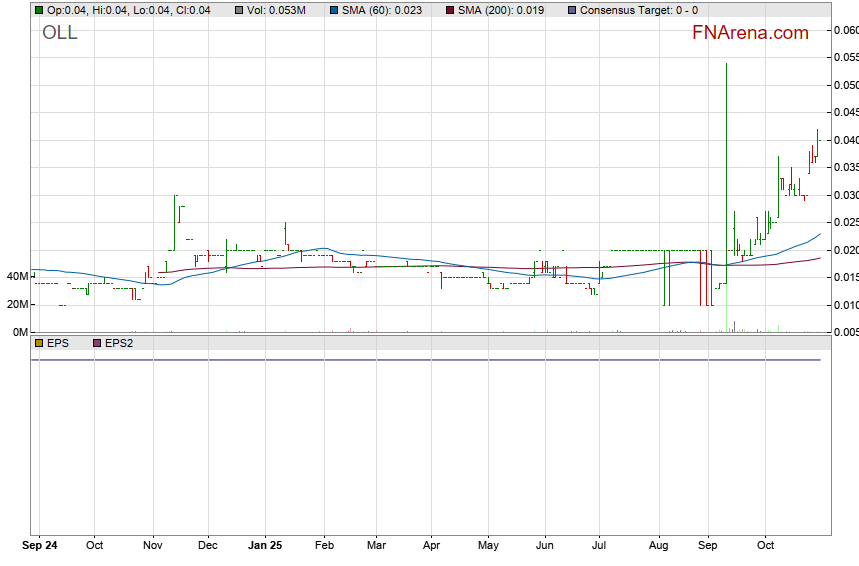Click the green OHLC legend swatch
The image size is (859, 566).
pyautogui.click(x=39, y=10)
